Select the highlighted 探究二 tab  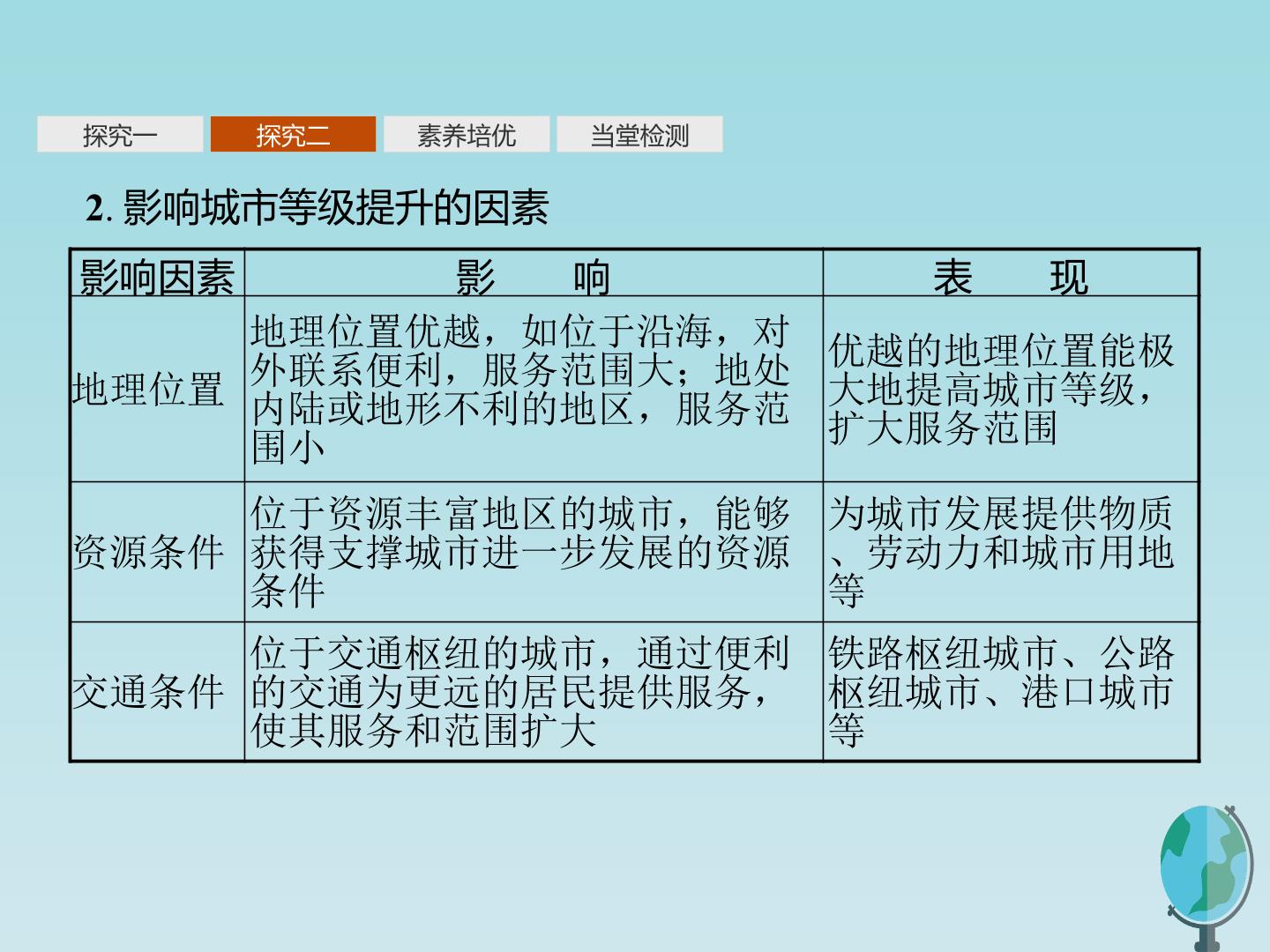293,135
